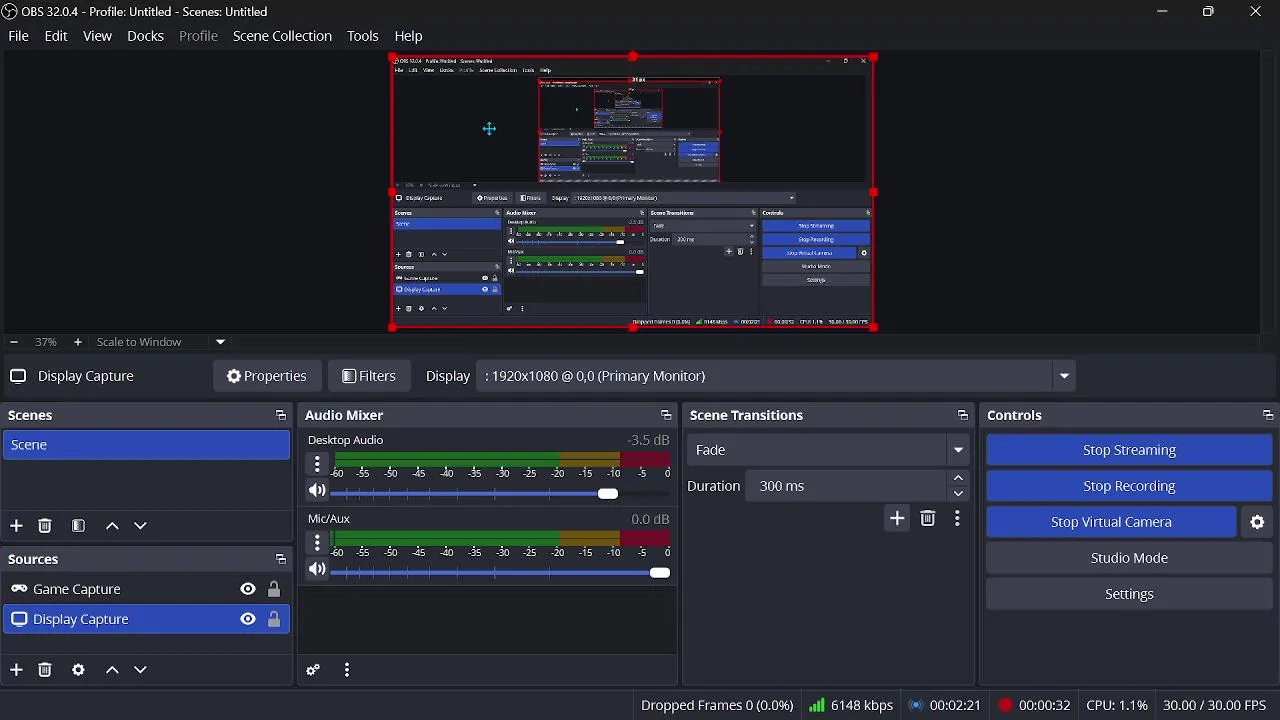Move scene down arrow in Scenes panel
The width and height of the screenshot is (1280, 720).
click(141, 526)
